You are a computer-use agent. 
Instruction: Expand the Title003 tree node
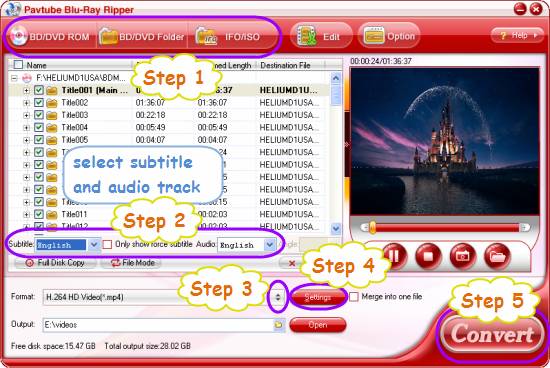click(26, 115)
